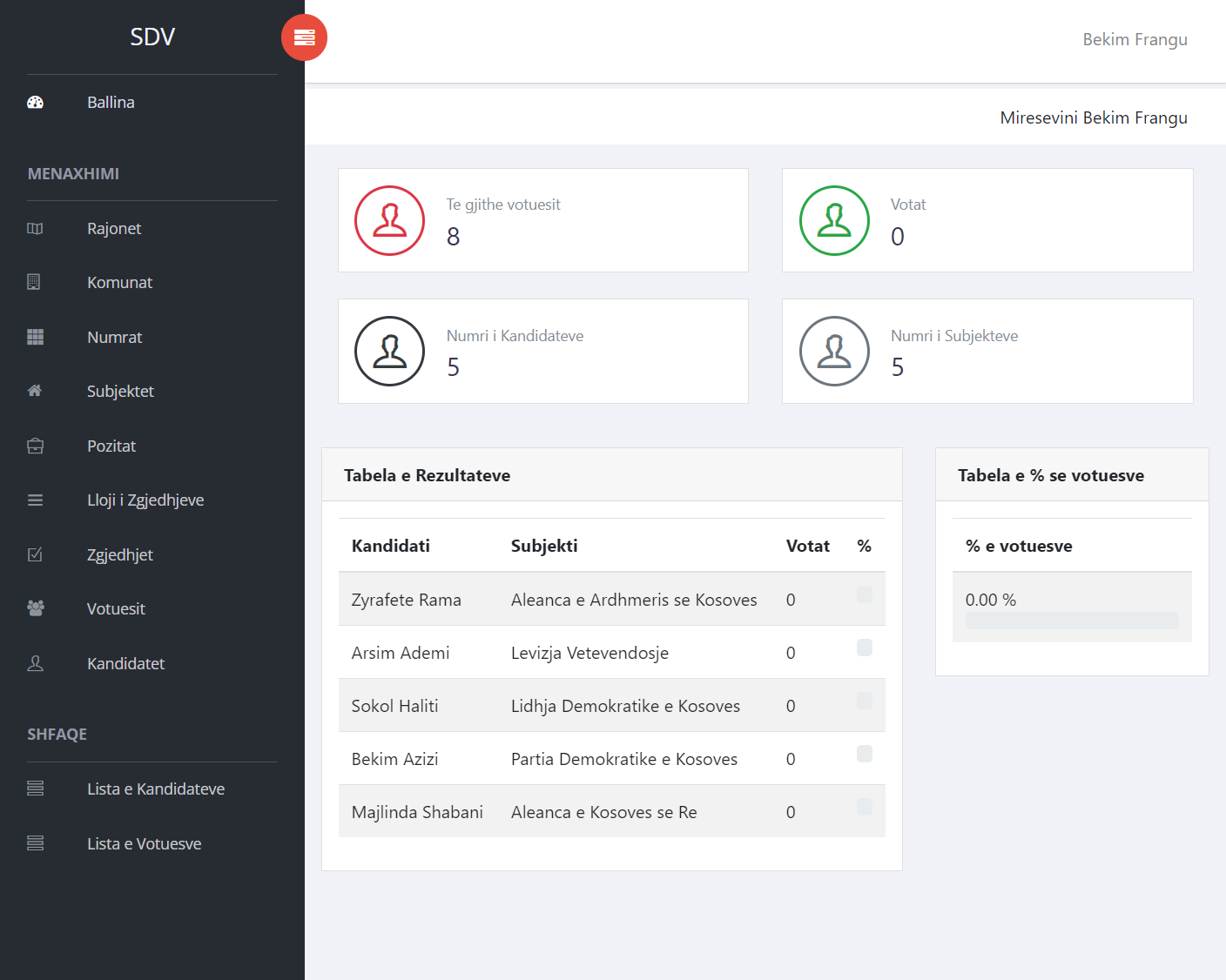This screenshot has width=1226, height=980.
Task: Open Lista e Kandidateve via its list icon
Action: pos(35,788)
